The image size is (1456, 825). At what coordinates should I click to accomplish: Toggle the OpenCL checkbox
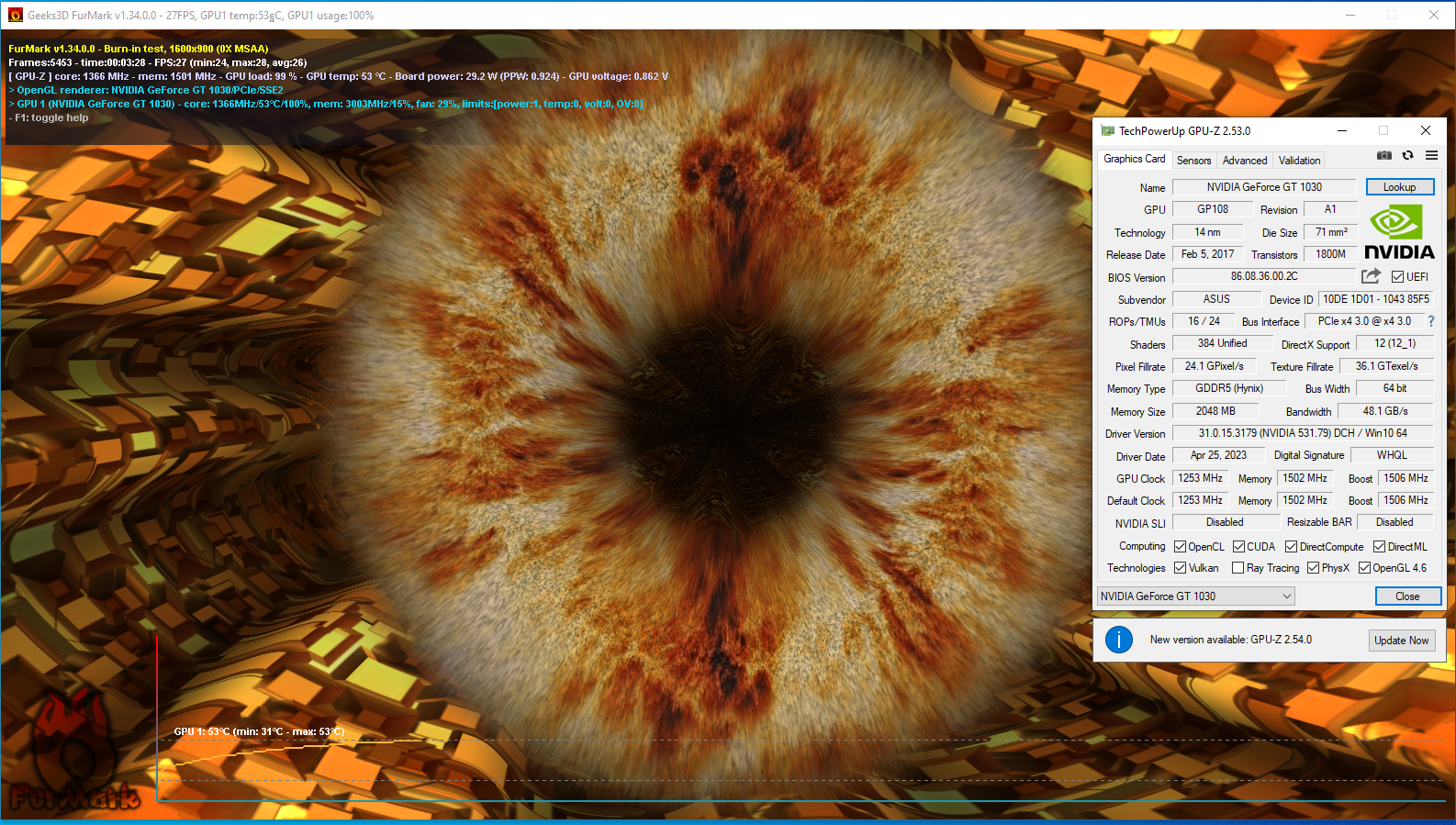click(1181, 547)
